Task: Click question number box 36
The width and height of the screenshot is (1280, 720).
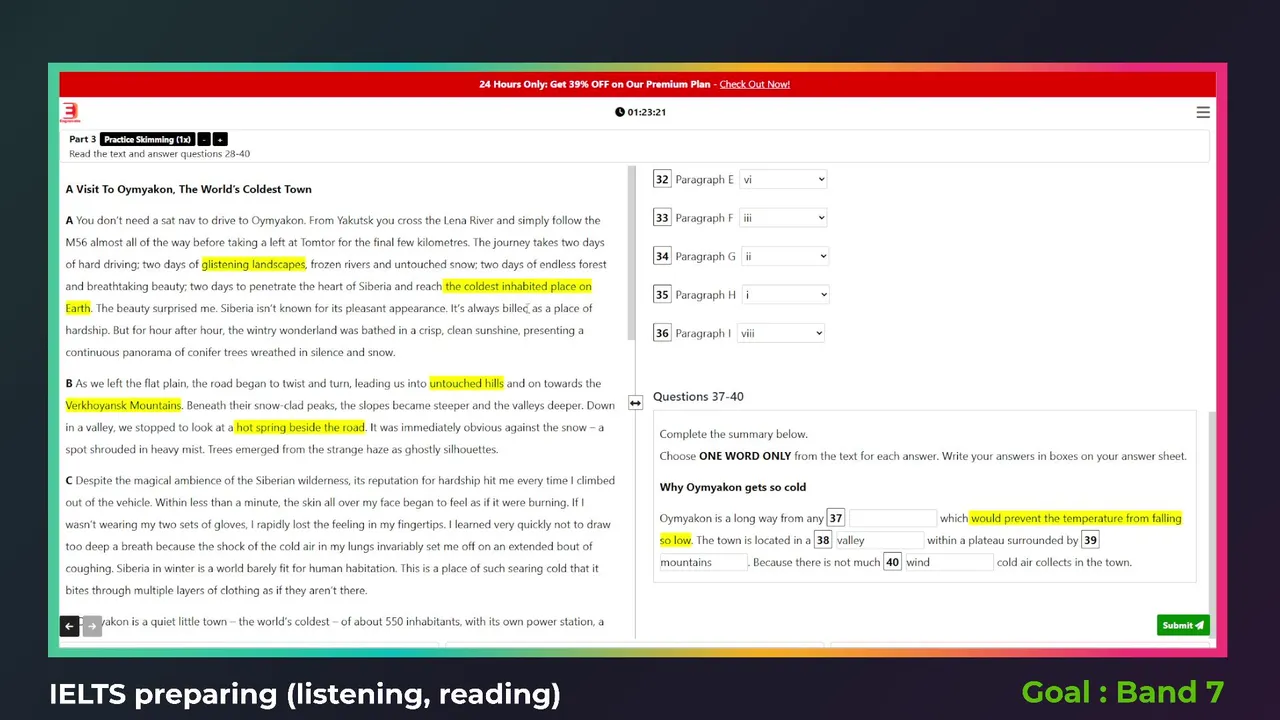Action: 662,333
